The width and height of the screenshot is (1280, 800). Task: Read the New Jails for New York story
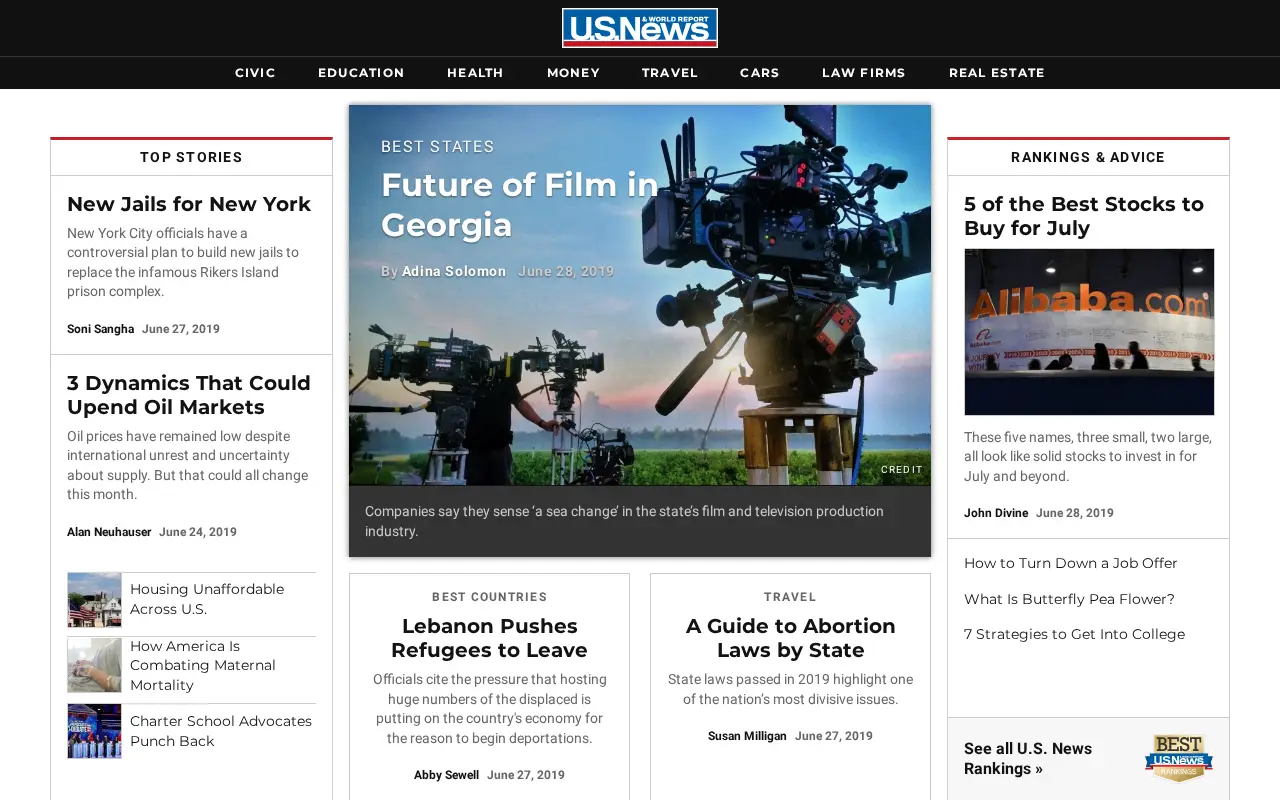point(189,204)
